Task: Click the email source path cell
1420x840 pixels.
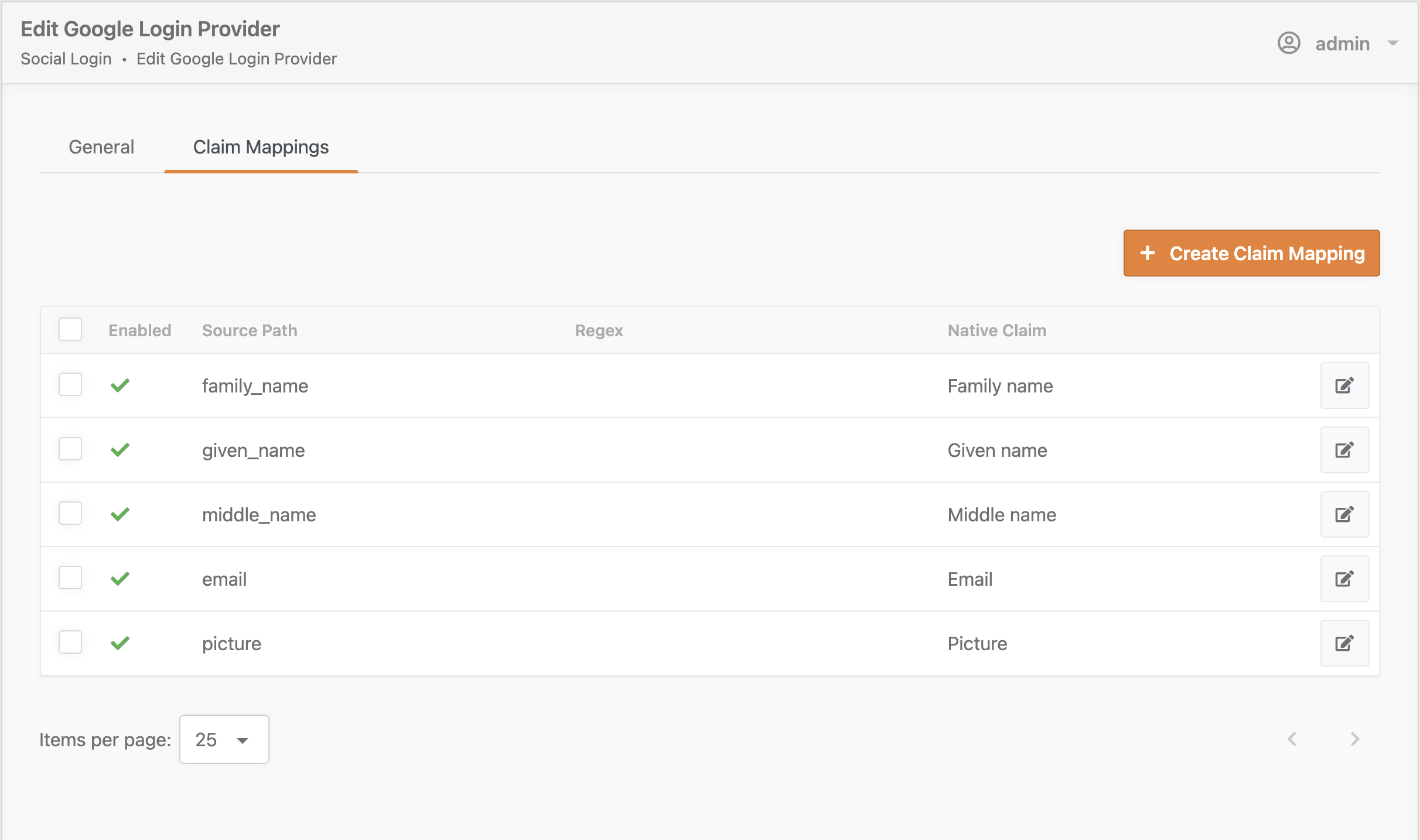Action: point(224,579)
